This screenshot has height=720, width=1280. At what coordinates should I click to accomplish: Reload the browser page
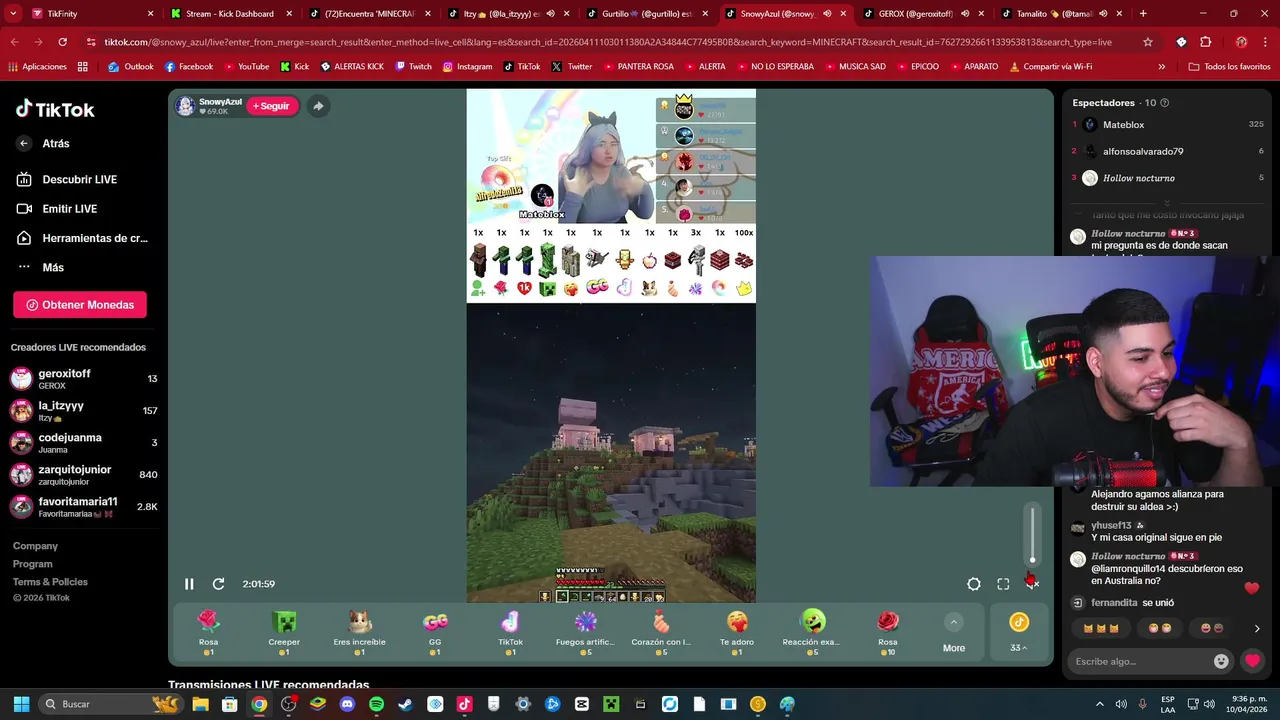click(x=62, y=42)
